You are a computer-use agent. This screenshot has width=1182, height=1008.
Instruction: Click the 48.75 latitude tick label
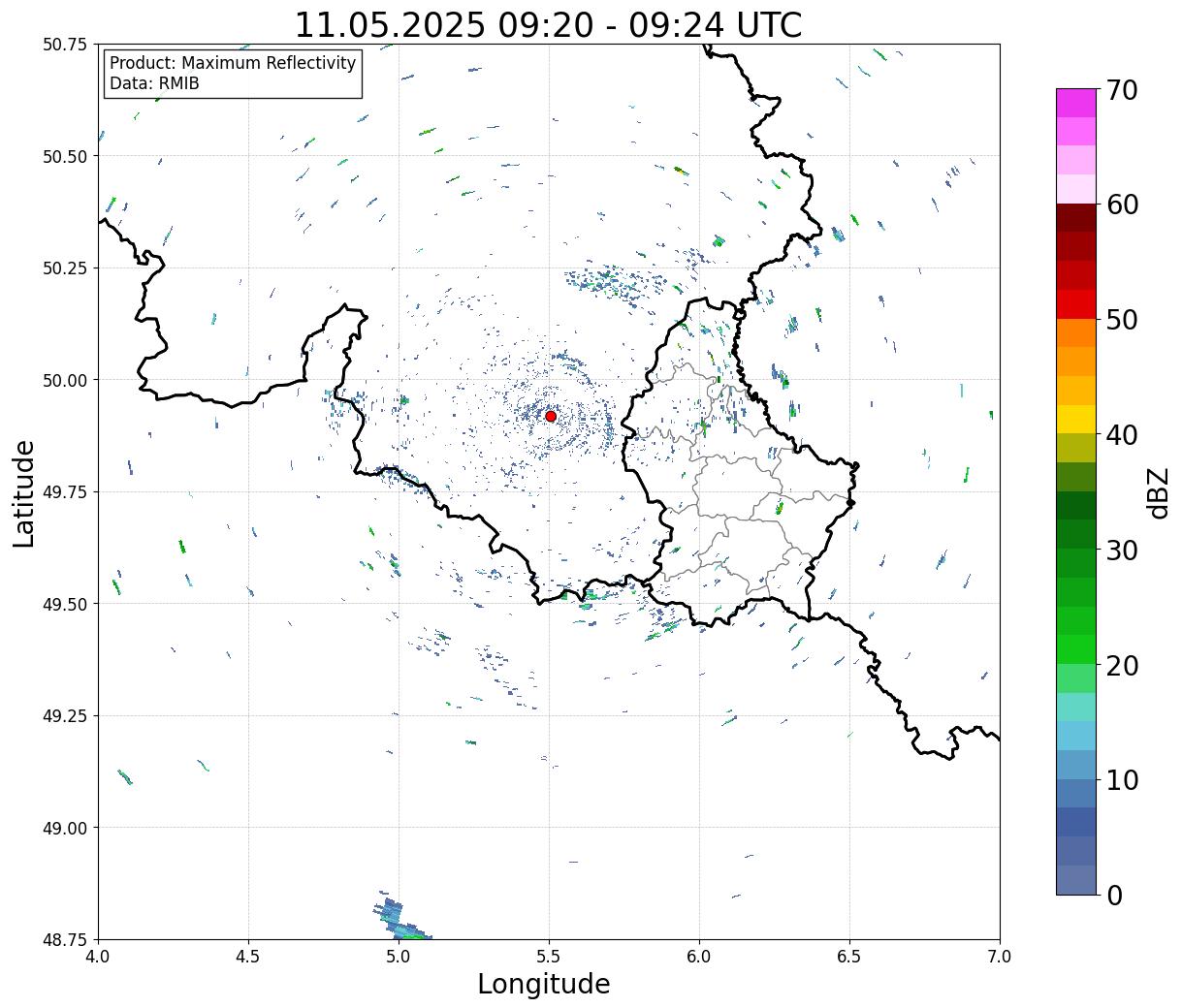(66, 939)
